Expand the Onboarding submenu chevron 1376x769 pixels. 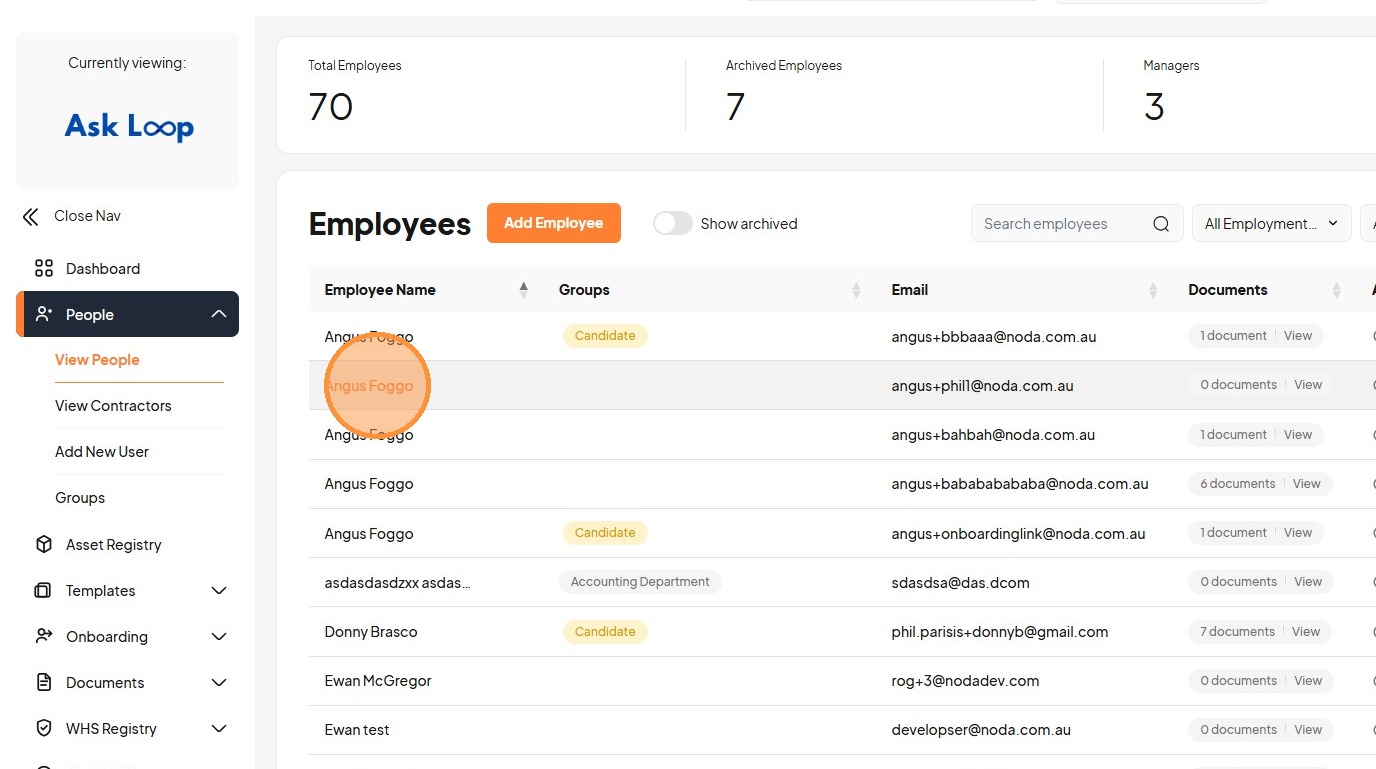tap(219, 636)
